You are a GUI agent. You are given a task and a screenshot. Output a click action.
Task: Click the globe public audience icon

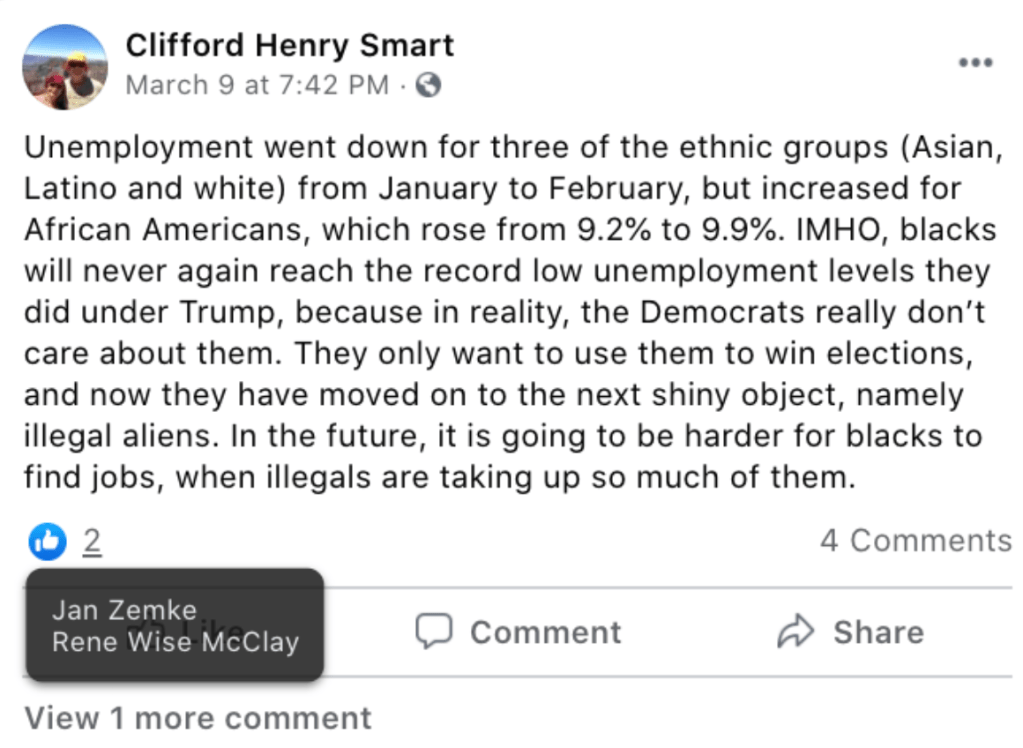tap(428, 85)
